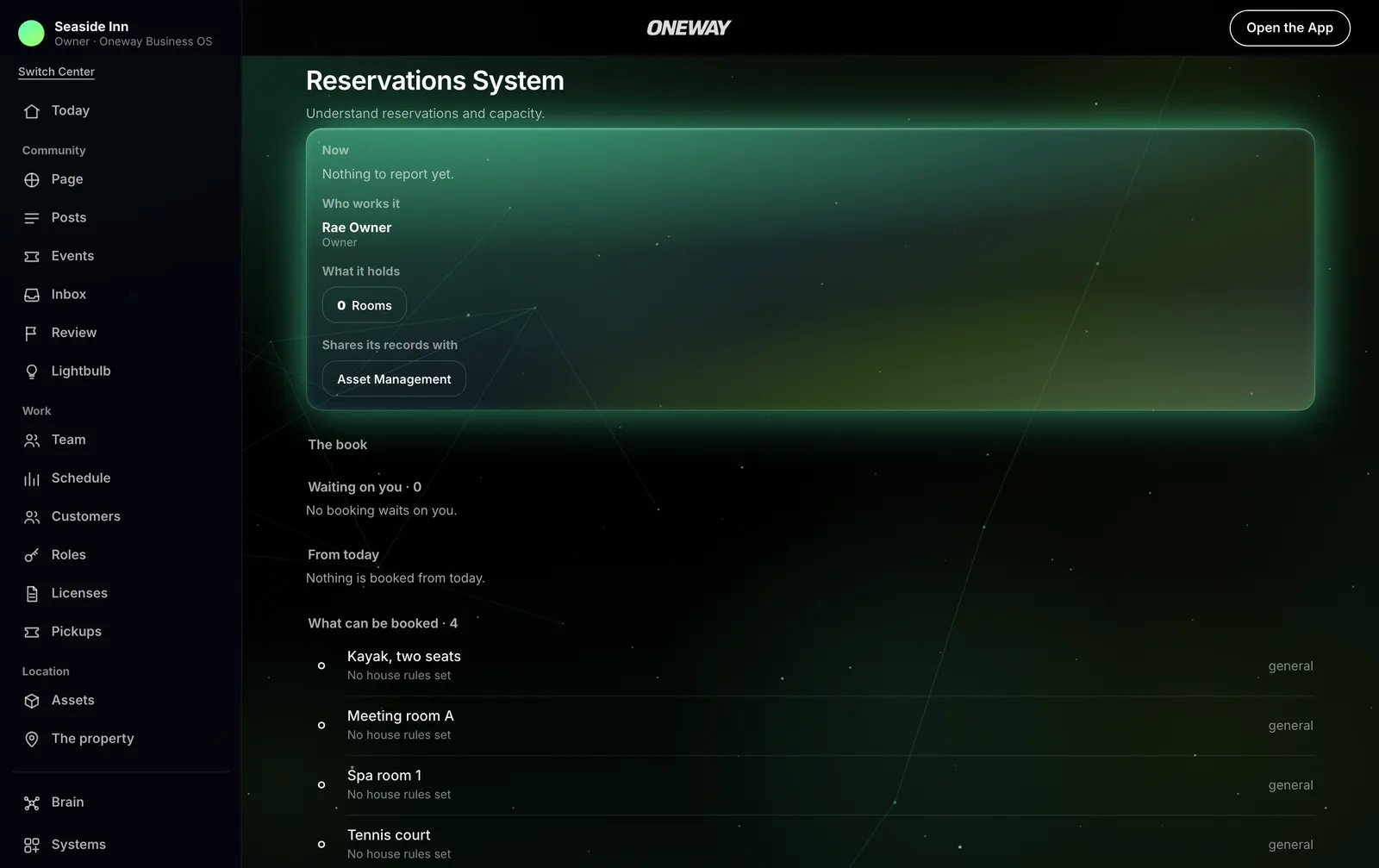Open the Switch Center link

[56, 72]
